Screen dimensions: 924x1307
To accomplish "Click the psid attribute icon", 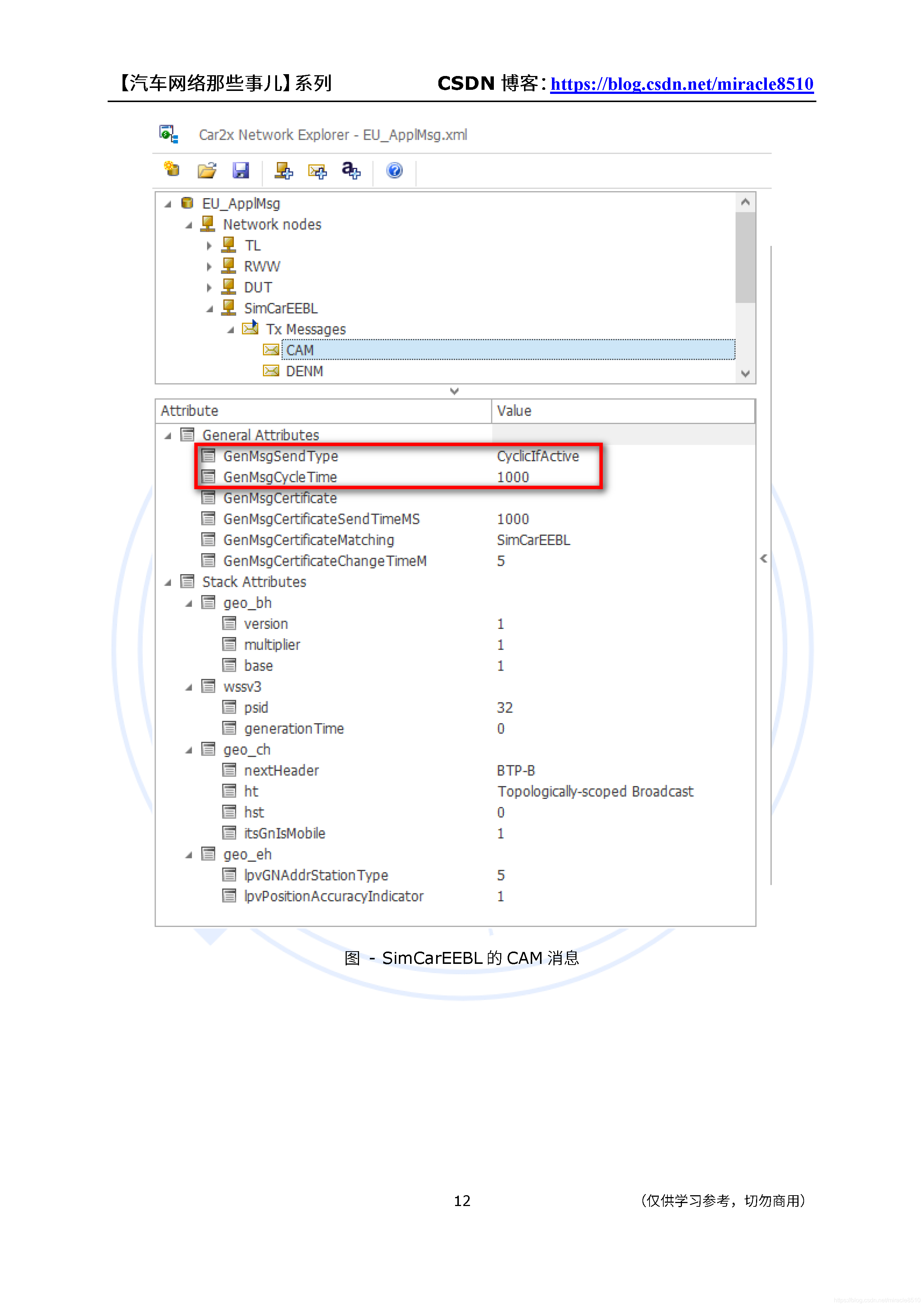I will click(x=229, y=707).
